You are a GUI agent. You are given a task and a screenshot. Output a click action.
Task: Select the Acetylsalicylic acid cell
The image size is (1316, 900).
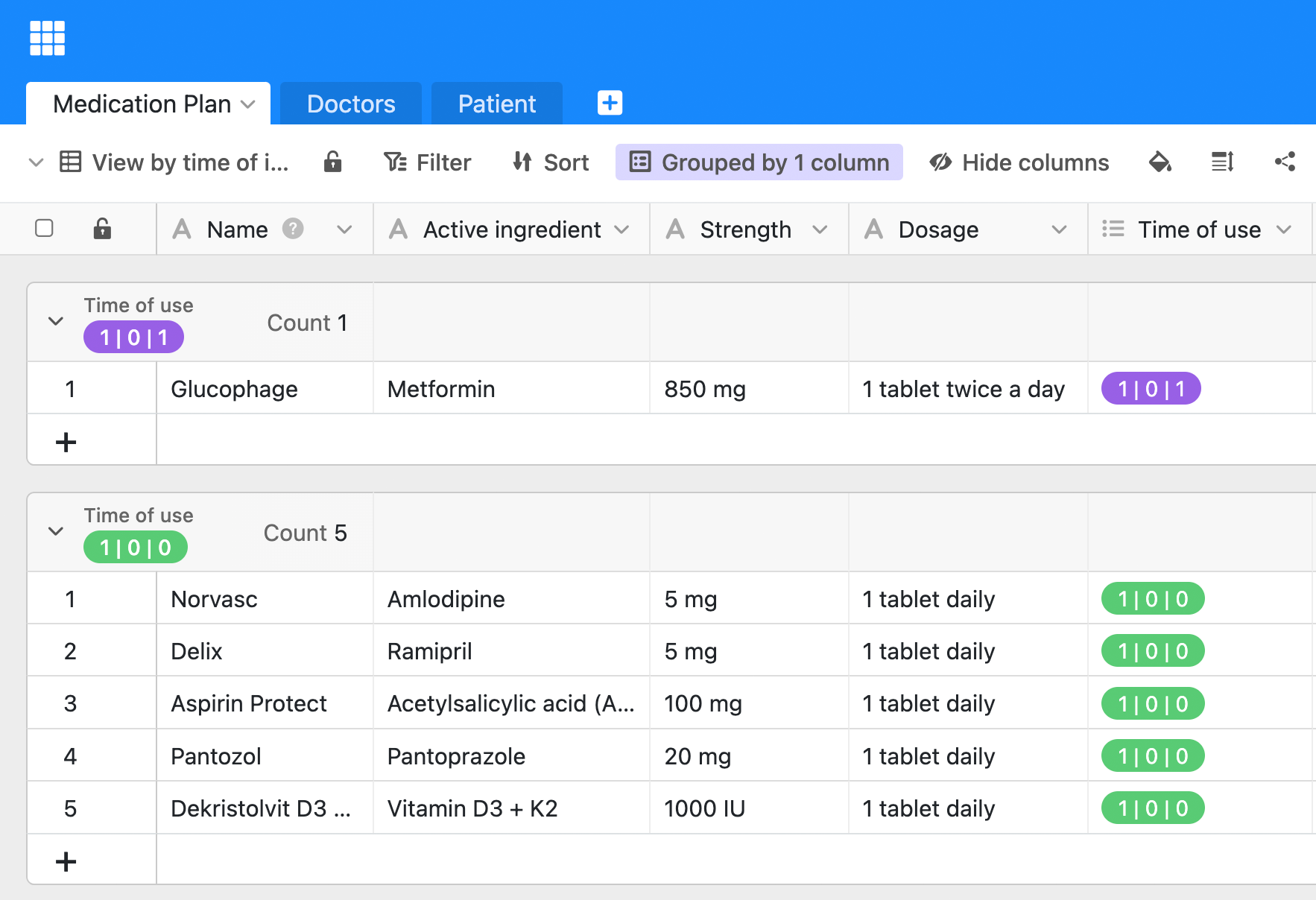click(x=511, y=703)
